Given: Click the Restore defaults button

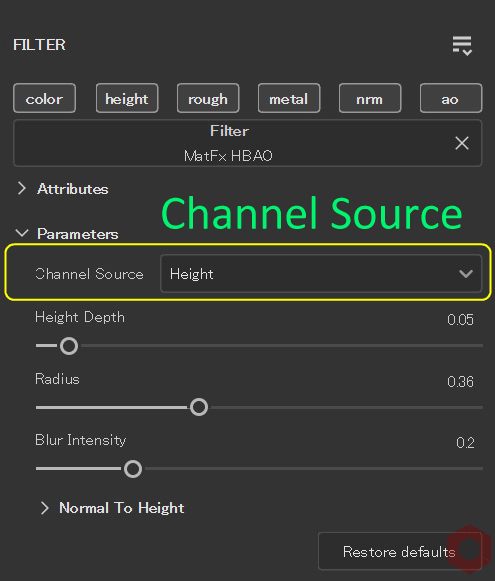Looking at the screenshot, I should tap(400, 551).
